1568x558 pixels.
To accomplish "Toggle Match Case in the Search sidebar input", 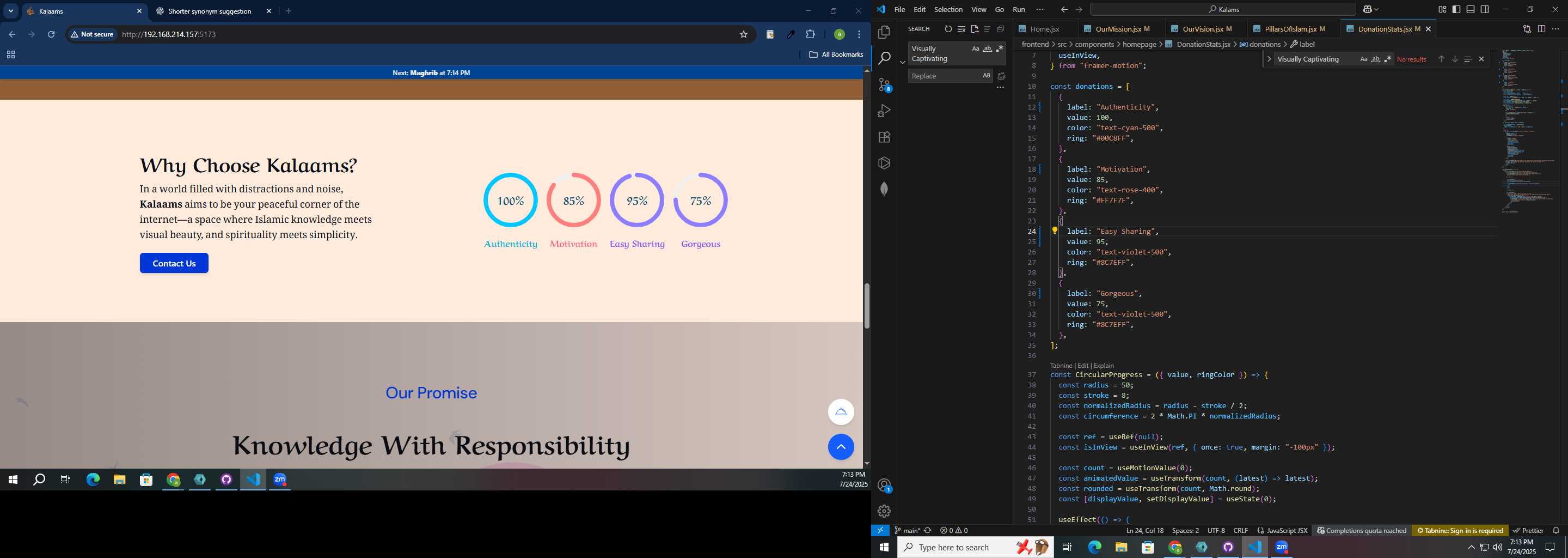I will click(x=975, y=48).
